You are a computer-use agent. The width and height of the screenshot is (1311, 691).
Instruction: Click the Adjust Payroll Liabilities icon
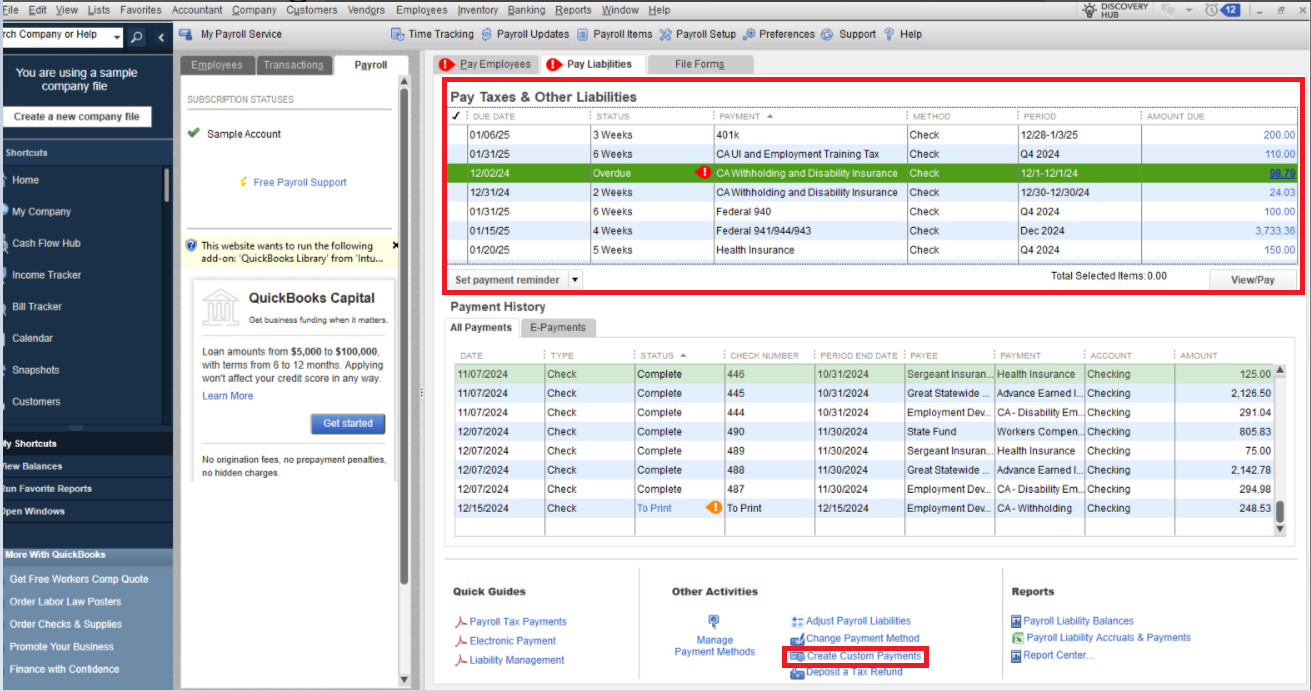[x=797, y=621]
